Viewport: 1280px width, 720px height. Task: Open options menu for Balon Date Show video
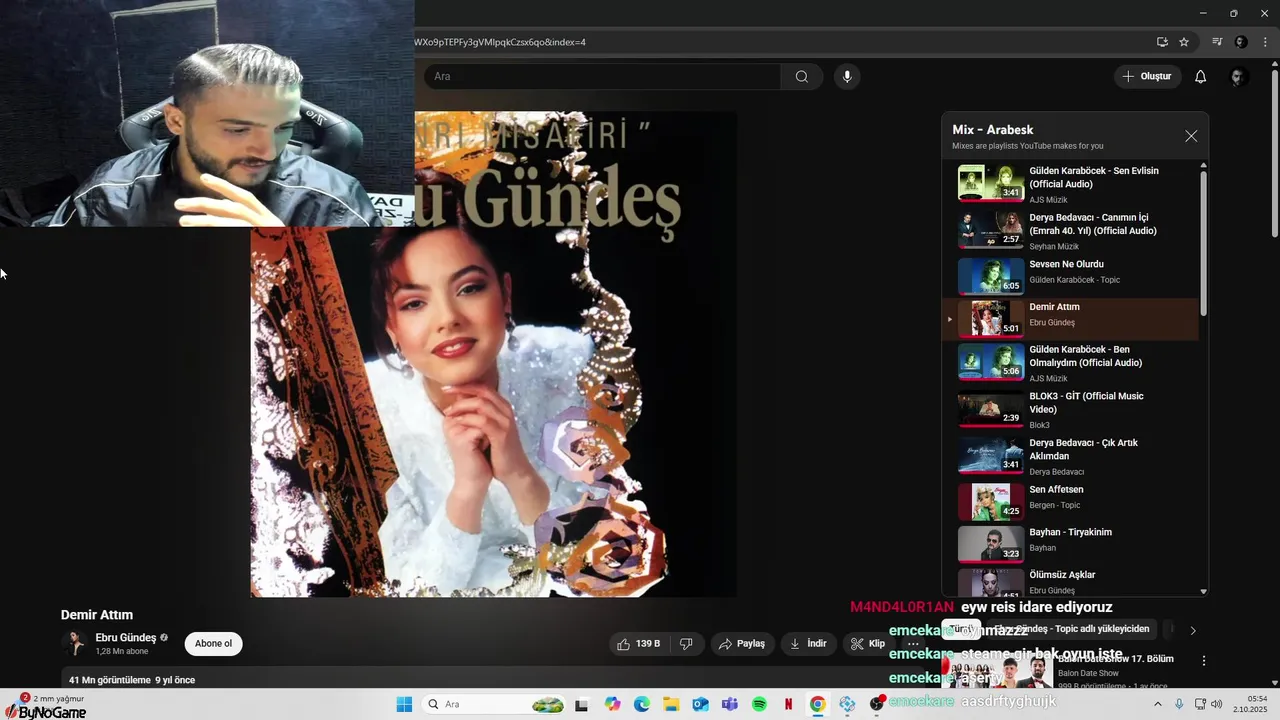[x=1204, y=661]
